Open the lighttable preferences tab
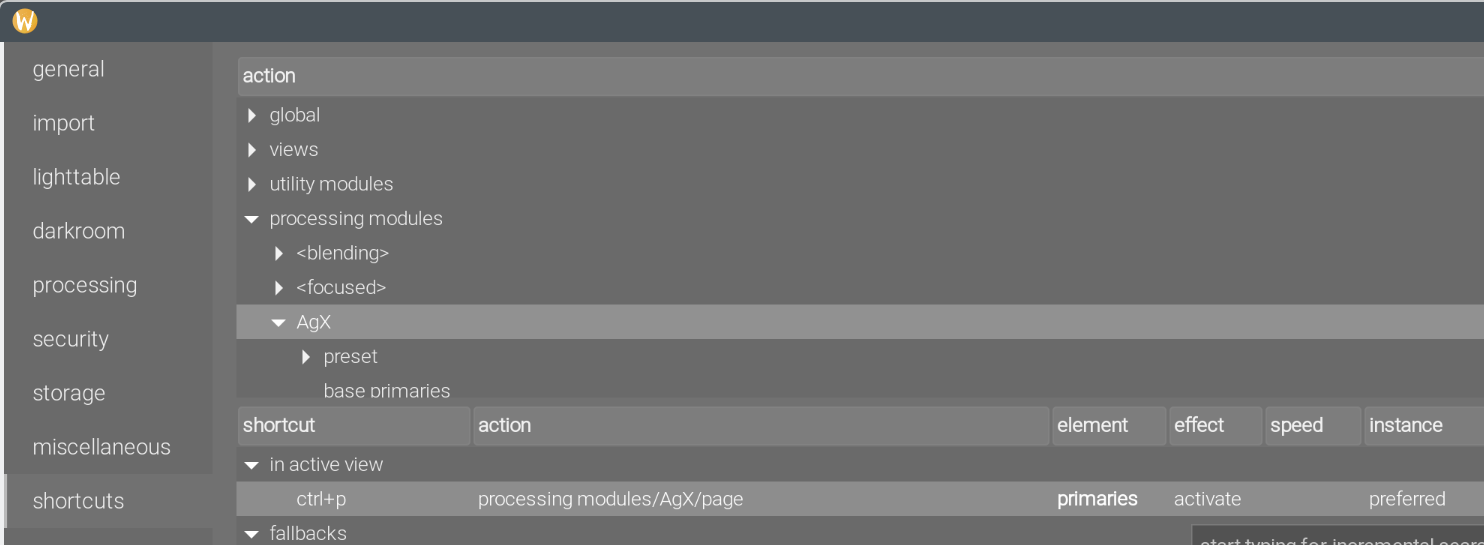The height and width of the screenshot is (545, 1484). point(76,177)
